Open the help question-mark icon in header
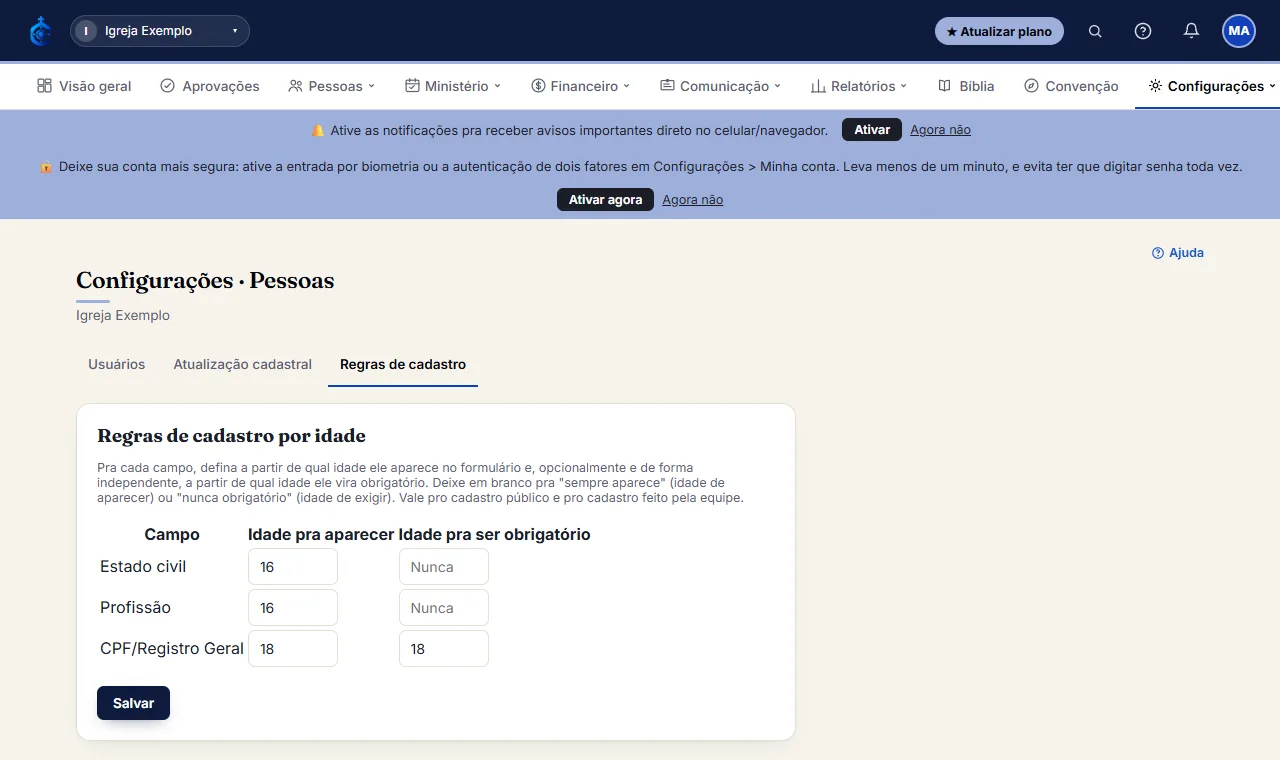The height and width of the screenshot is (760, 1280). [1143, 31]
